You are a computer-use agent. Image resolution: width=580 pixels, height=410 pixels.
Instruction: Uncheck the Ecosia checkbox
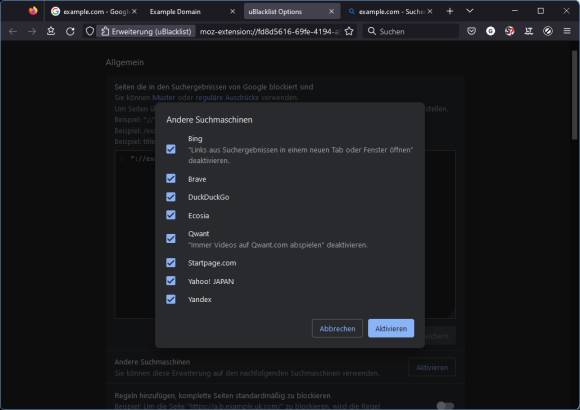(171, 215)
